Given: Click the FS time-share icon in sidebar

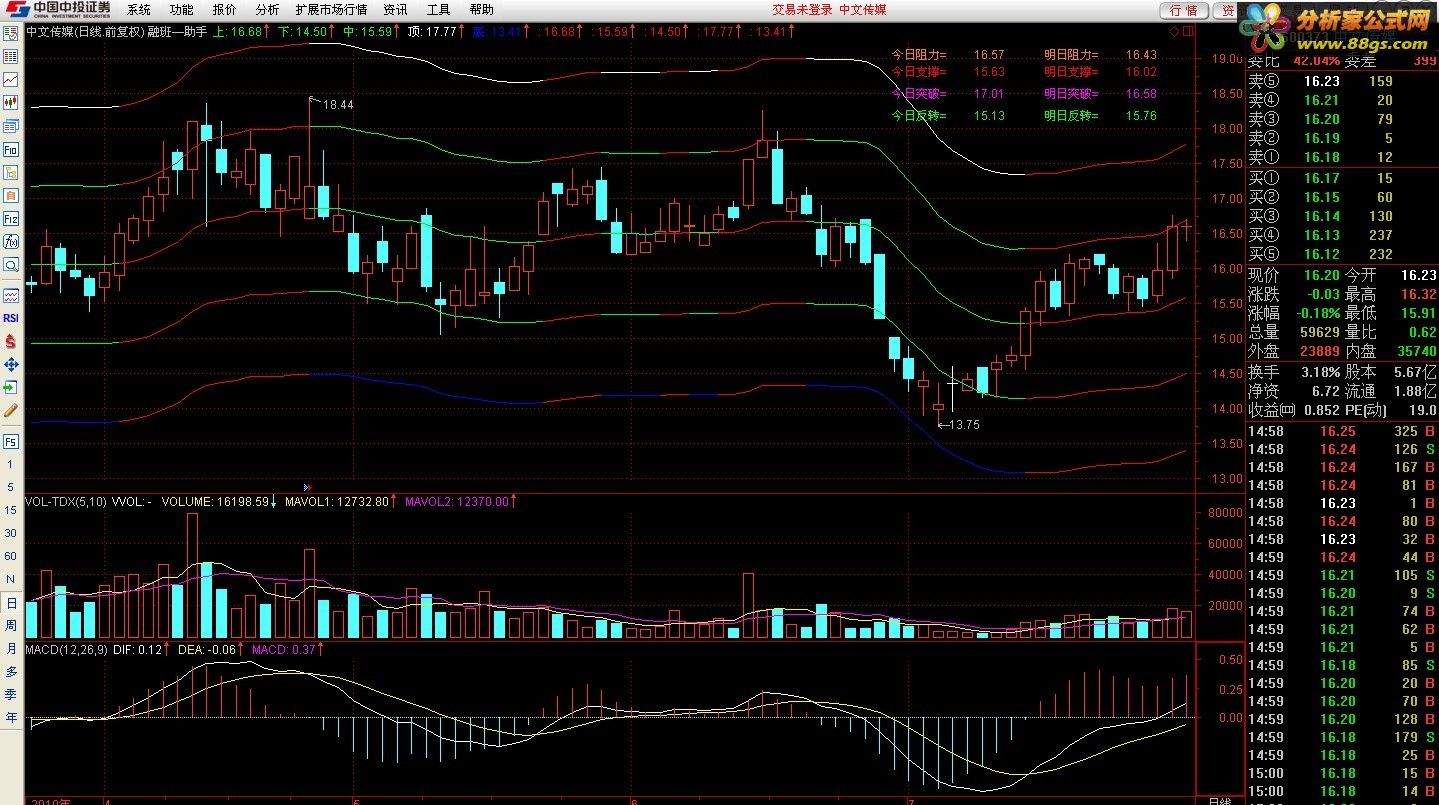Looking at the screenshot, I should pyautogui.click(x=11, y=441).
